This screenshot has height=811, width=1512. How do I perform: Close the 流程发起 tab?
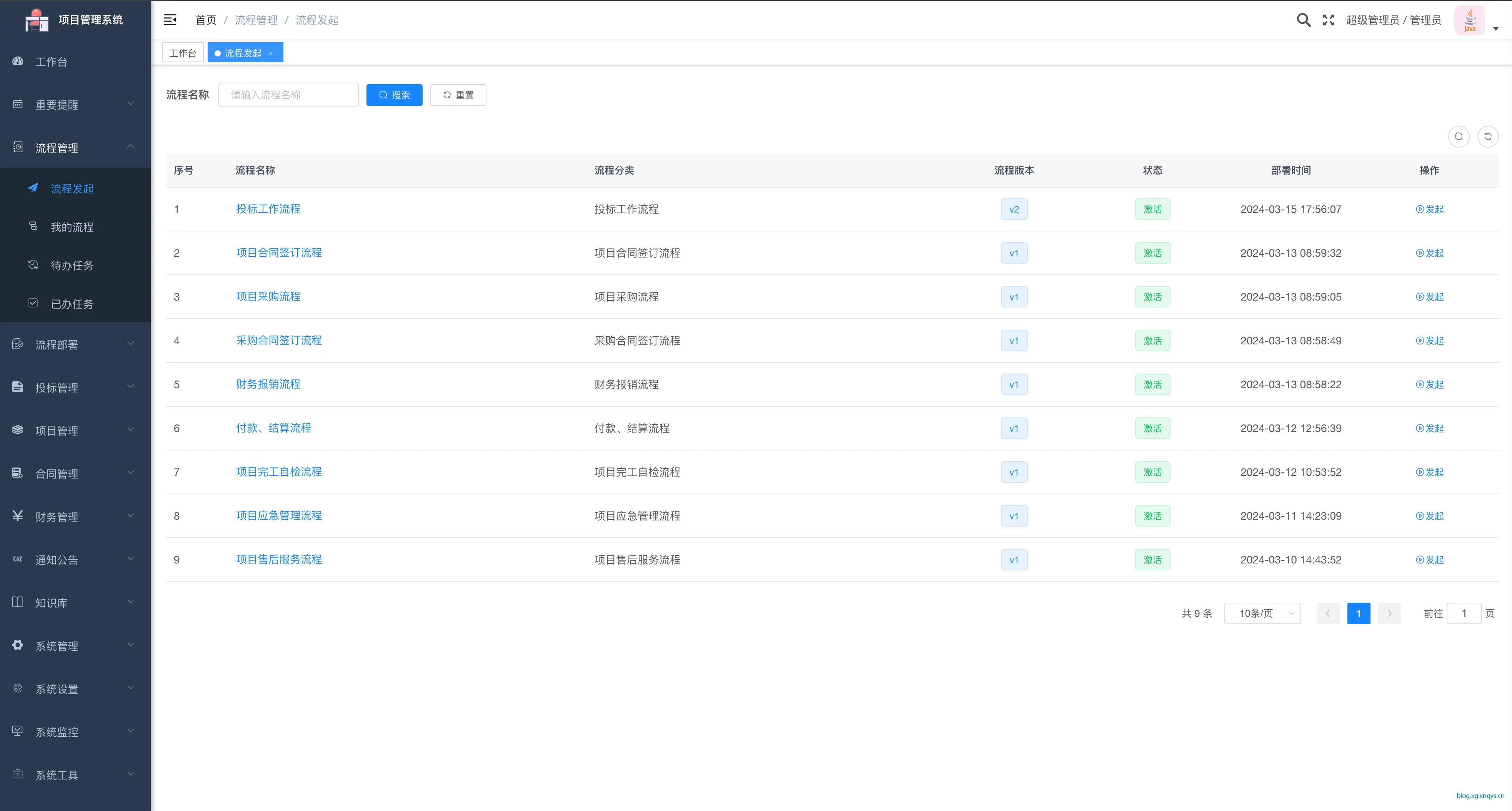click(271, 53)
